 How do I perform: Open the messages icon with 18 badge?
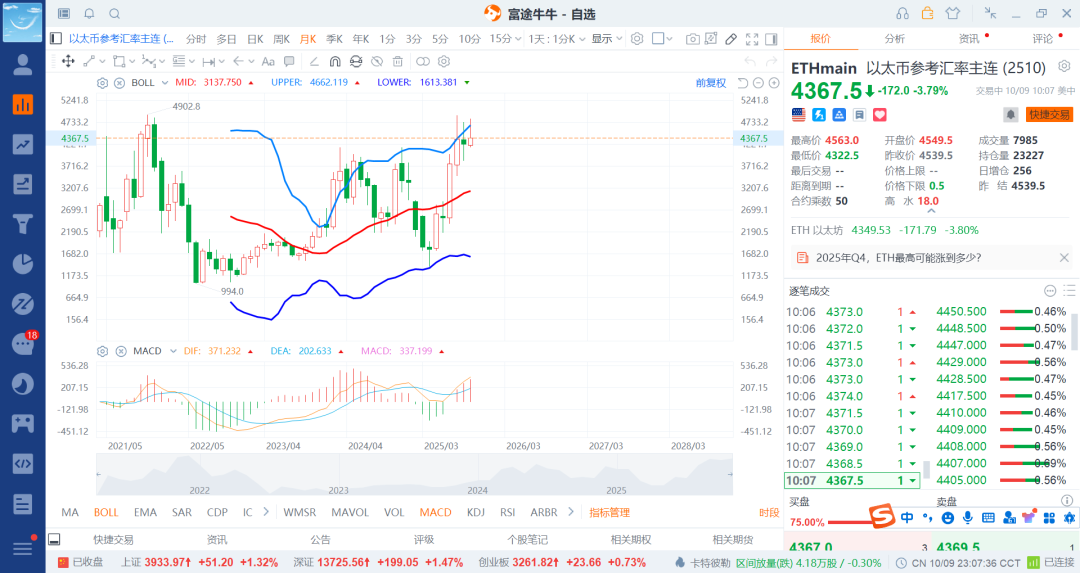22,344
